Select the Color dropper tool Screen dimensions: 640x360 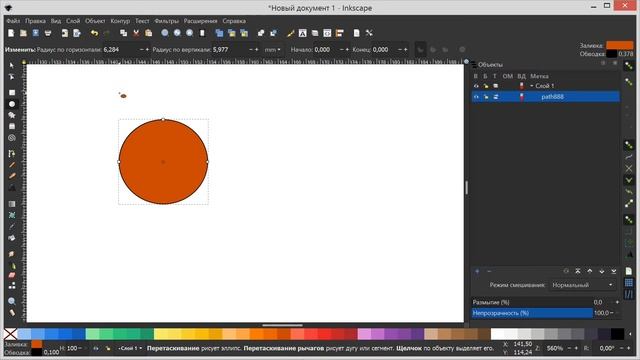coord(12,227)
